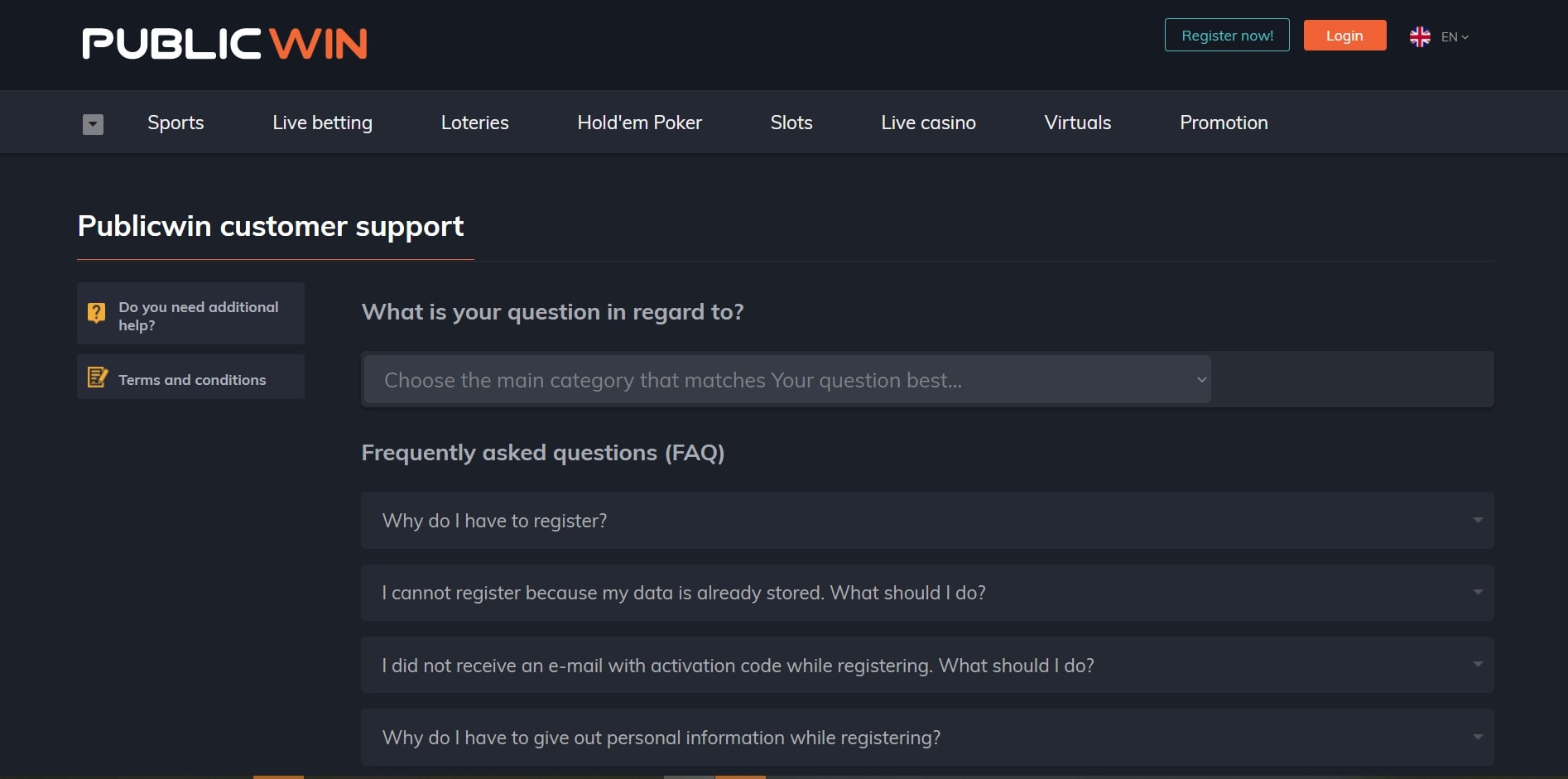Screen dimensions: 1568x779
Task: Expand 'did not receive an e-mail' FAQ arrow
Action: click(1478, 664)
